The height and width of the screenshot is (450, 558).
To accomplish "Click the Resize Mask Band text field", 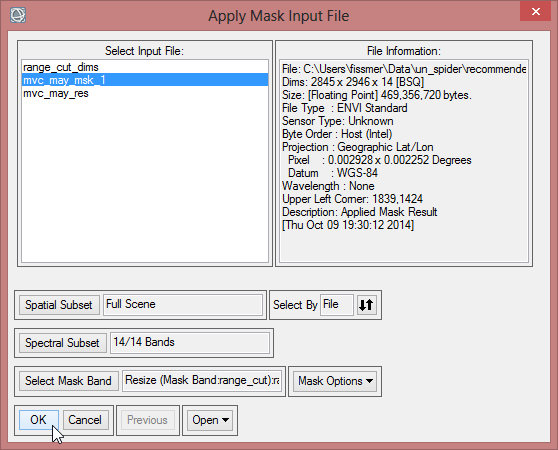I will coord(202,381).
